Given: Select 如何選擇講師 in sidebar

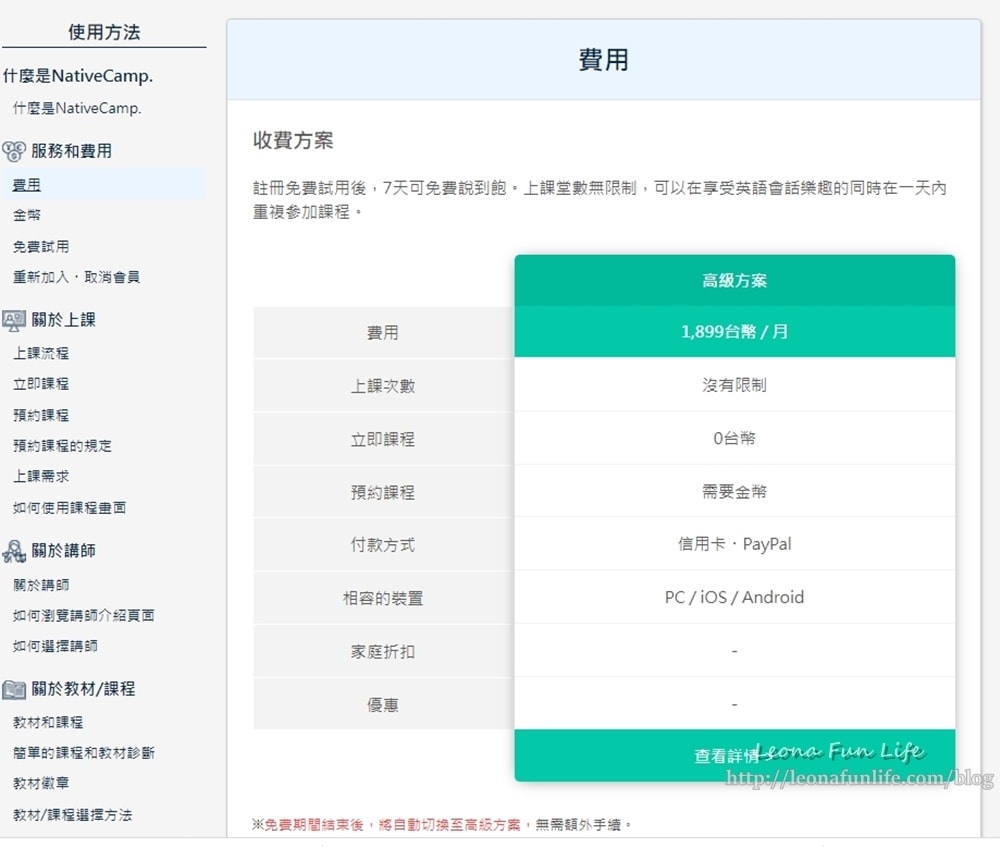Looking at the screenshot, I should coord(55,646).
